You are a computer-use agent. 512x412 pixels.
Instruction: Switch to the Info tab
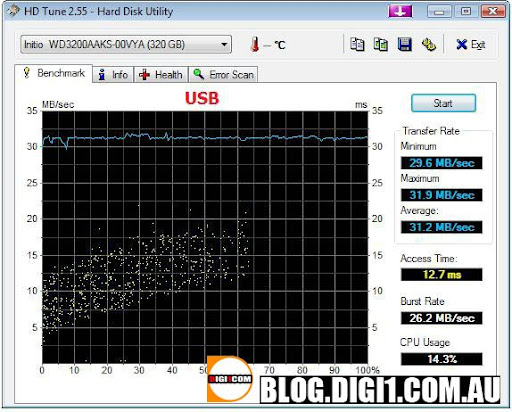113,74
